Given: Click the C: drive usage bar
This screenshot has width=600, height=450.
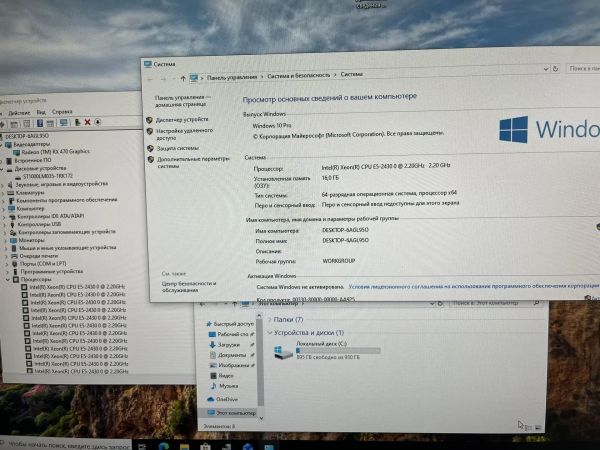Looking at the screenshot, I should coord(338,351).
